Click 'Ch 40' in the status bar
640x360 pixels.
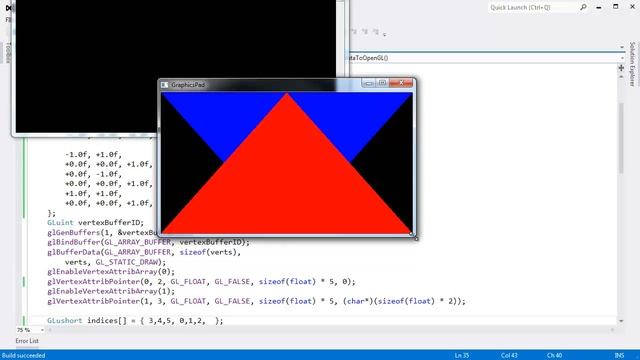pyautogui.click(x=555, y=356)
